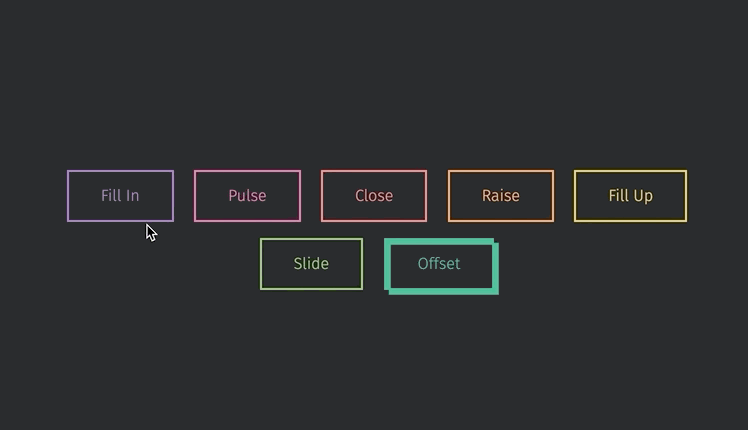
Task: Click the Slide button
Action: click(x=312, y=264)
